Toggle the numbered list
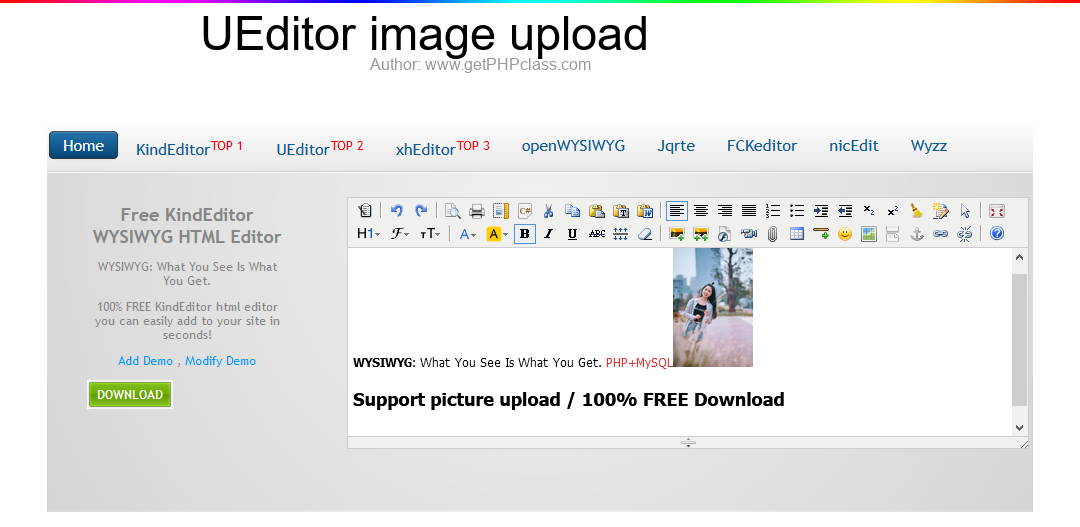 coord(773,211)
